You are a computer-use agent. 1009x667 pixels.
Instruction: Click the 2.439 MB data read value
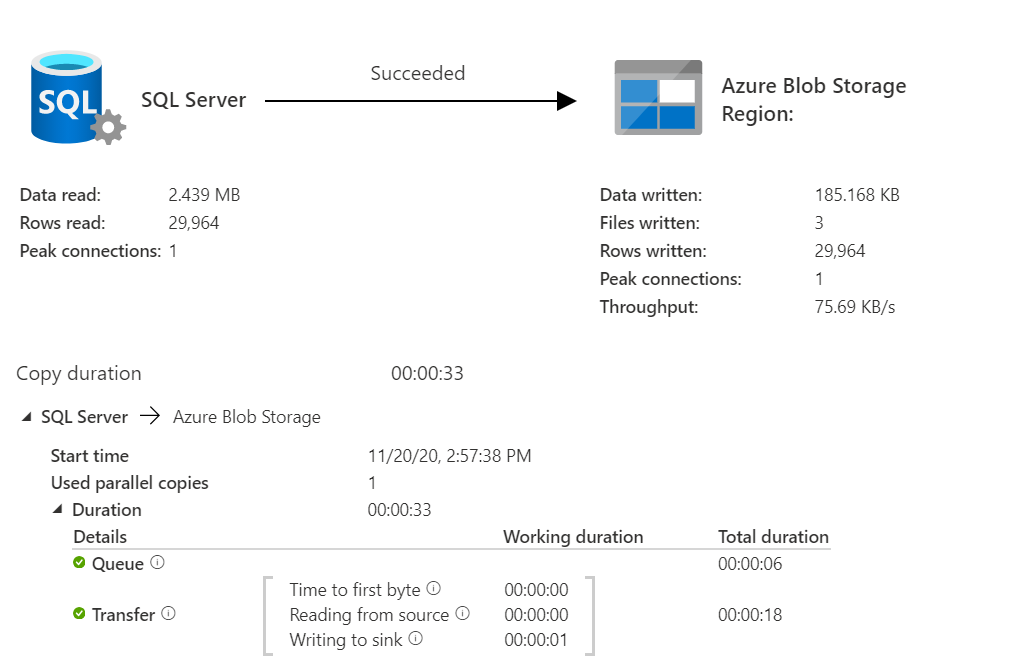[204, 195]
